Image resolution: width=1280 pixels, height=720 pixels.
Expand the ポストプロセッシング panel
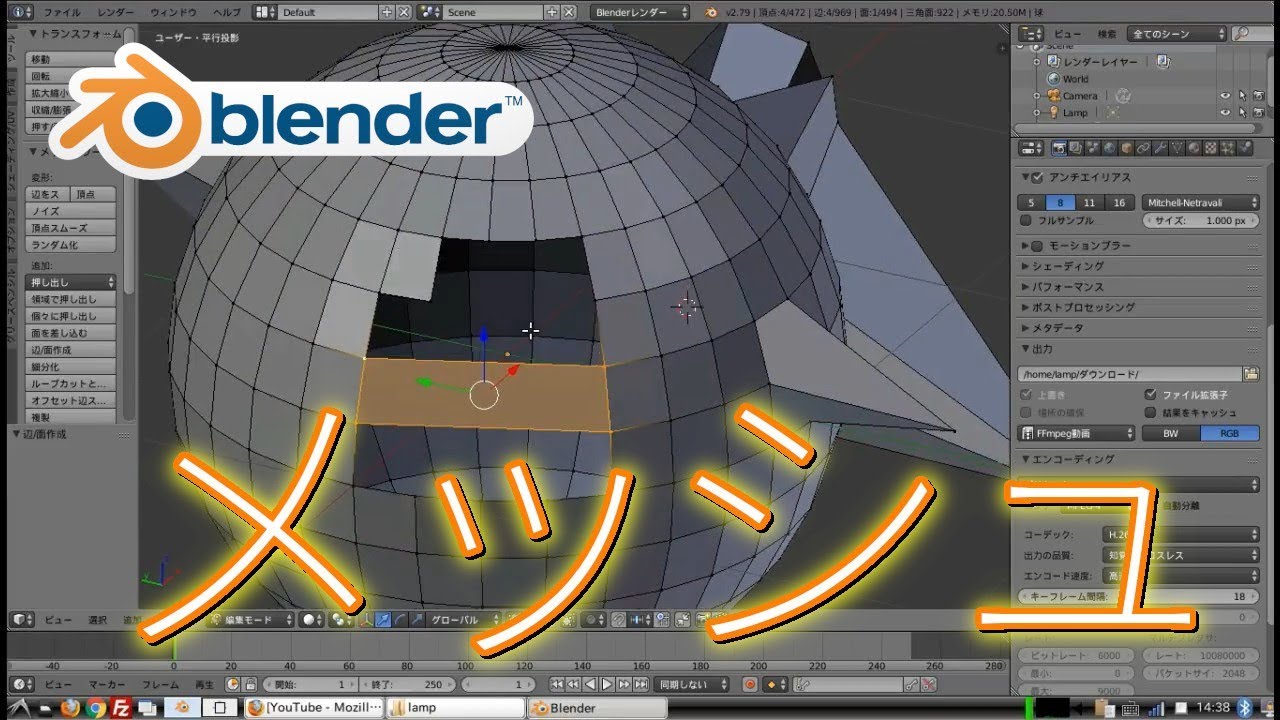pos(1082,307)
